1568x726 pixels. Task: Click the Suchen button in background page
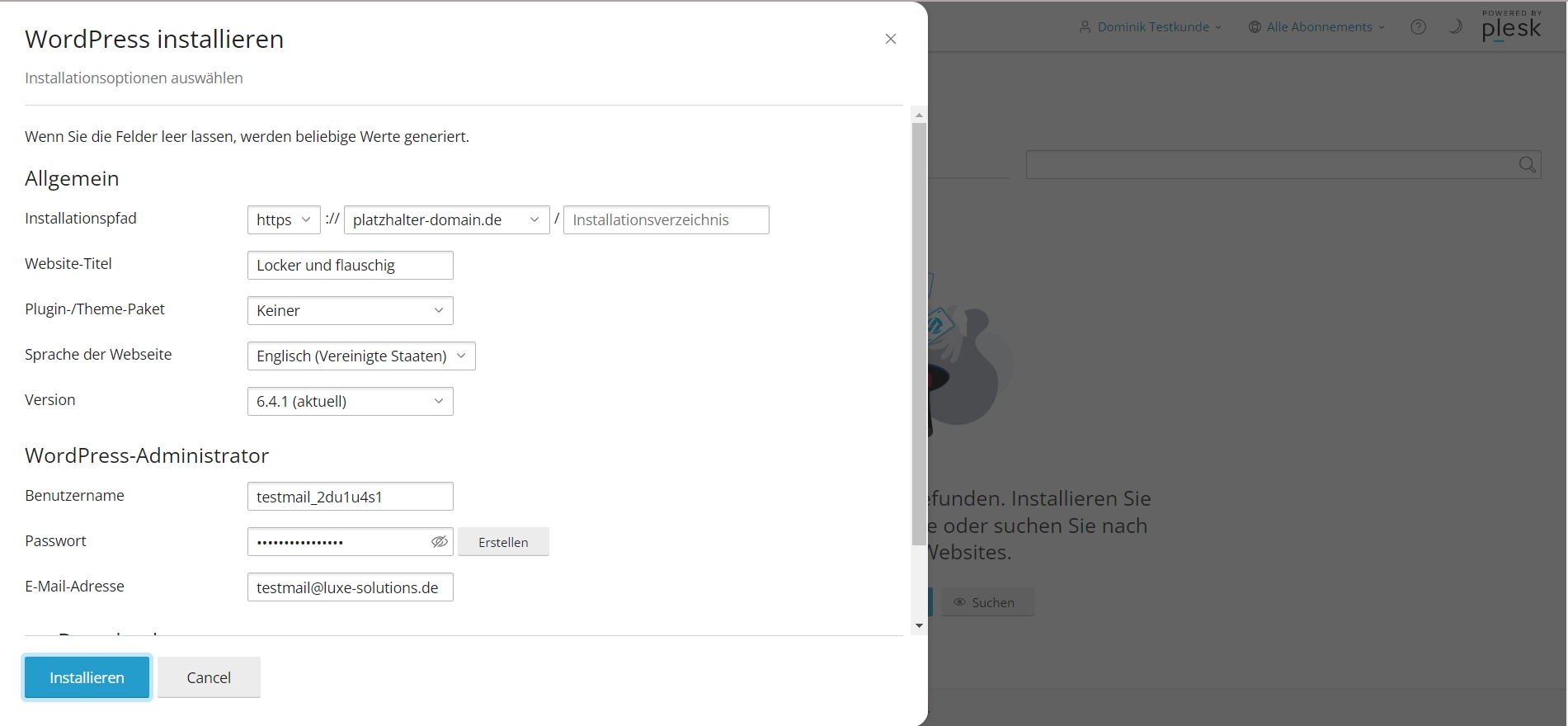click(x=986, y=602)
